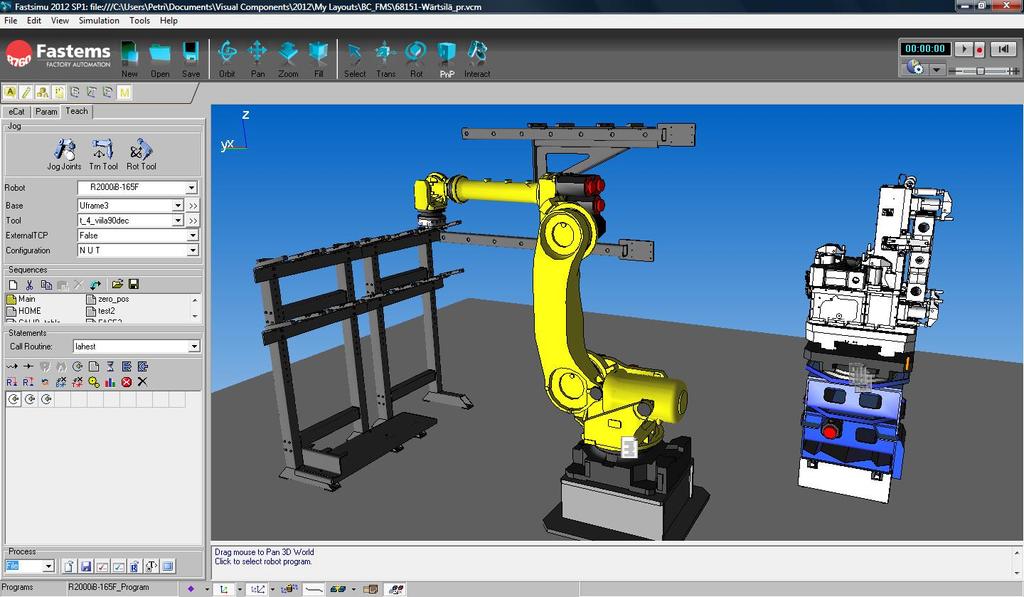Activate the PnP tool

tap(447, 58)
